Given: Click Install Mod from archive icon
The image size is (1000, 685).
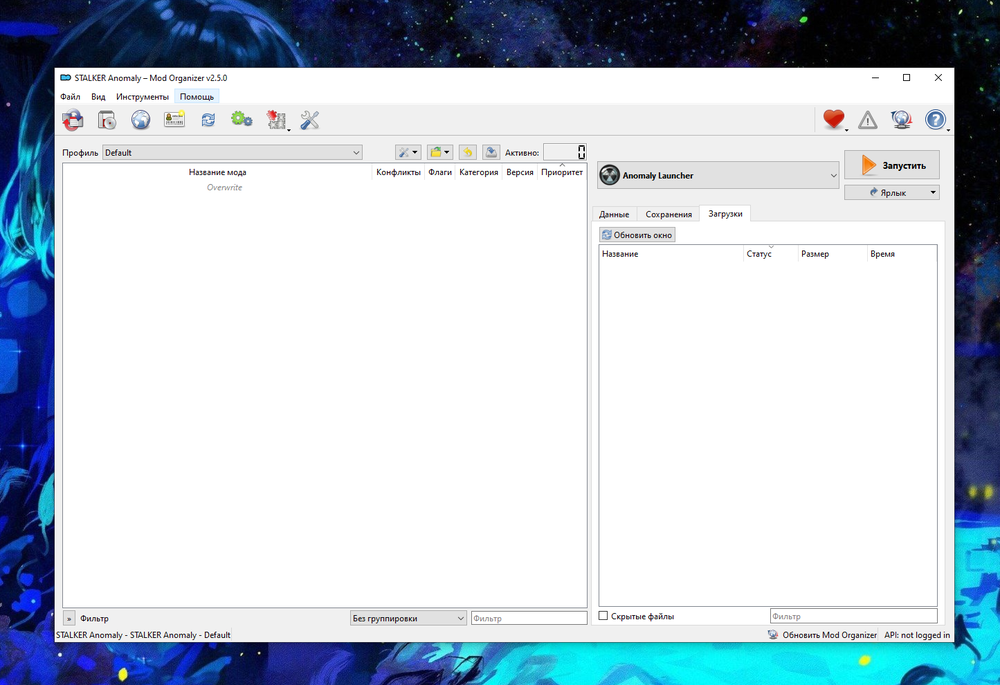Looking at the screenshot, I should 107,120.
